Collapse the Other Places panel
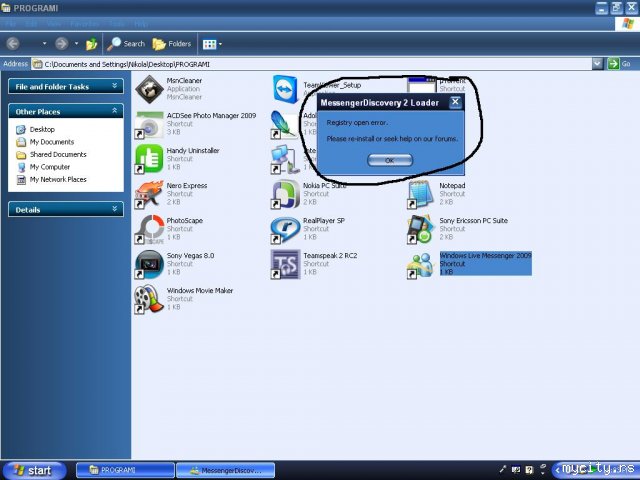 [66, 111]
